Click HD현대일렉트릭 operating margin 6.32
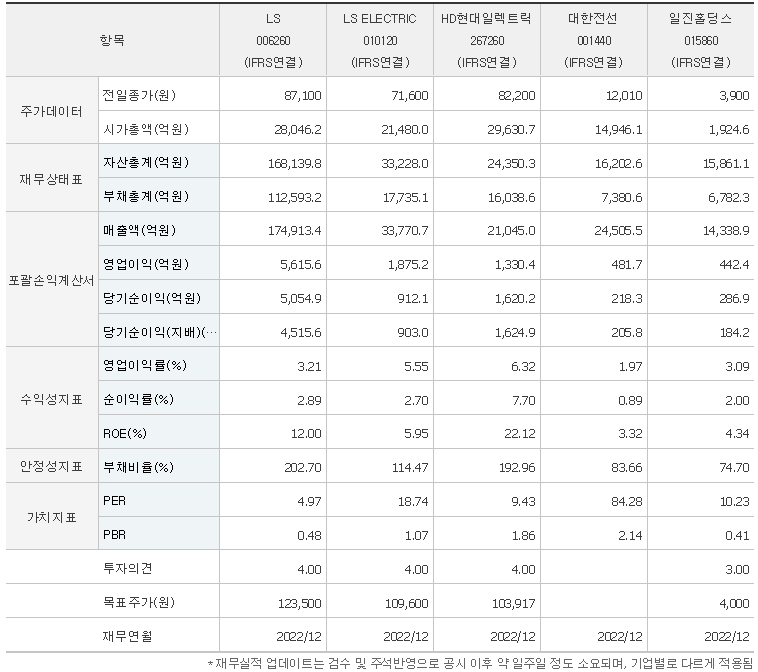 point(524,366)
